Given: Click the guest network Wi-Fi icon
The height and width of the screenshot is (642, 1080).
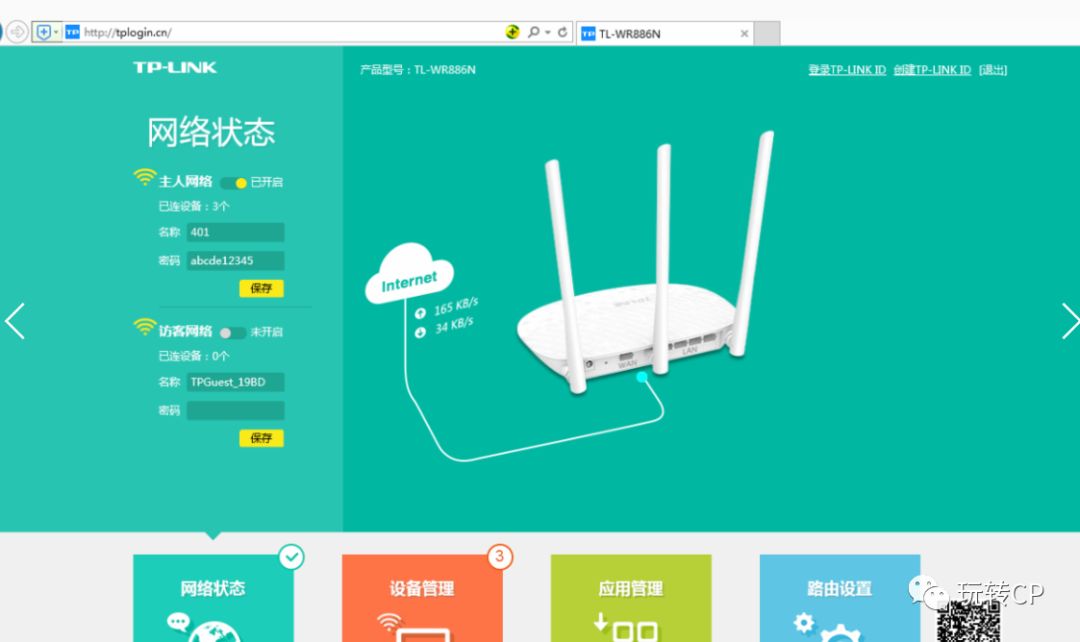Looking at the screenshot, I should 145,327.
